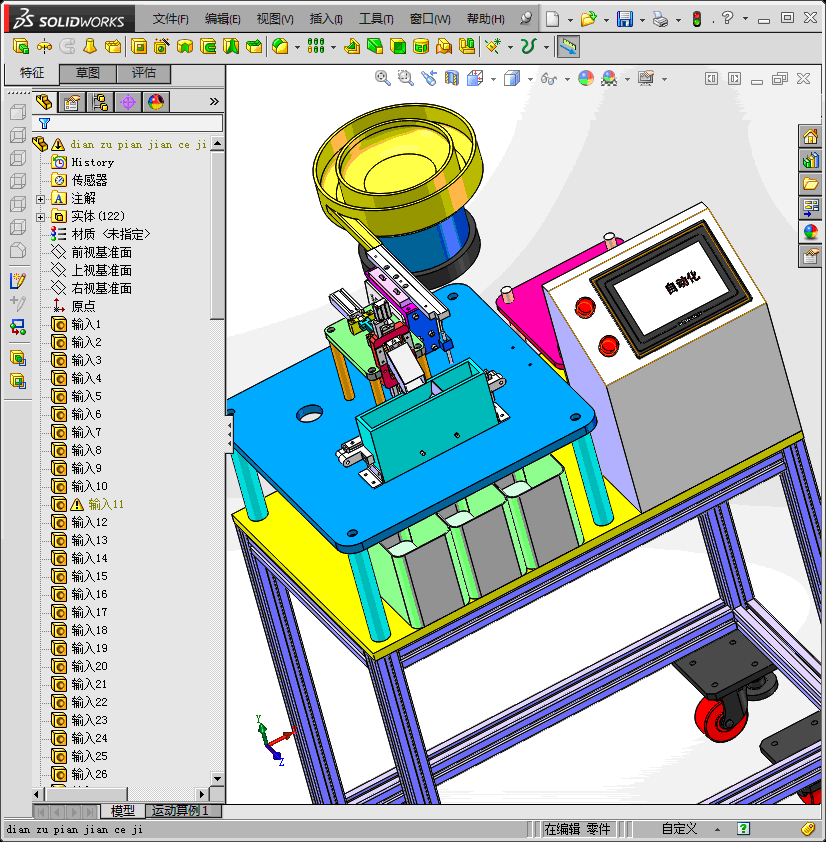
Task: Open the PropertyManager tab icon
Action: [72, 102]
